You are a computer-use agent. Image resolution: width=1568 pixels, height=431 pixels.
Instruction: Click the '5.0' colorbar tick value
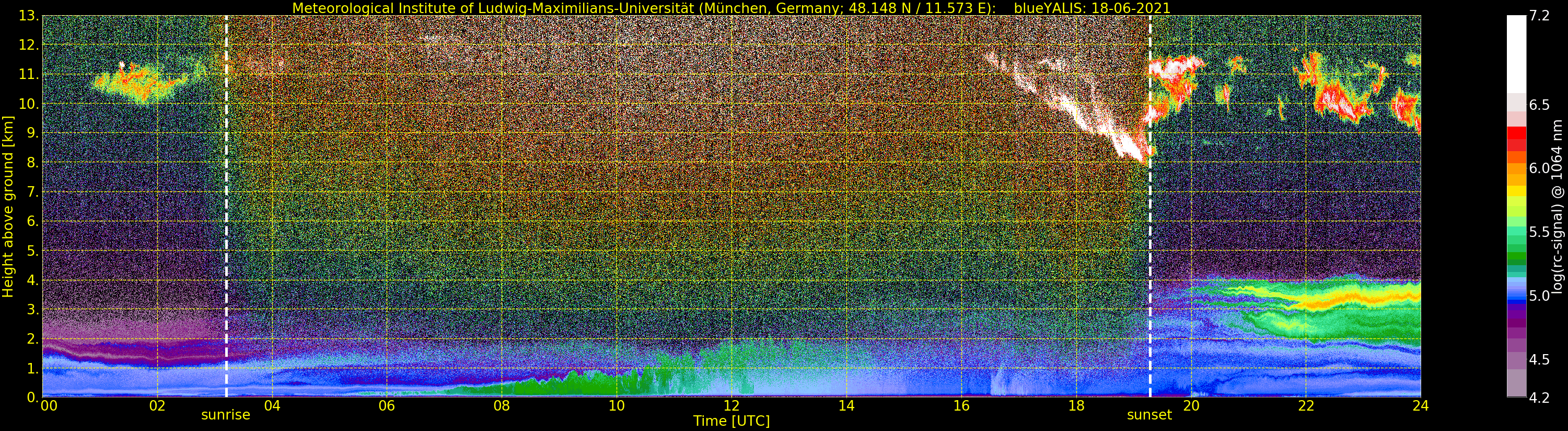[1539, 296]
